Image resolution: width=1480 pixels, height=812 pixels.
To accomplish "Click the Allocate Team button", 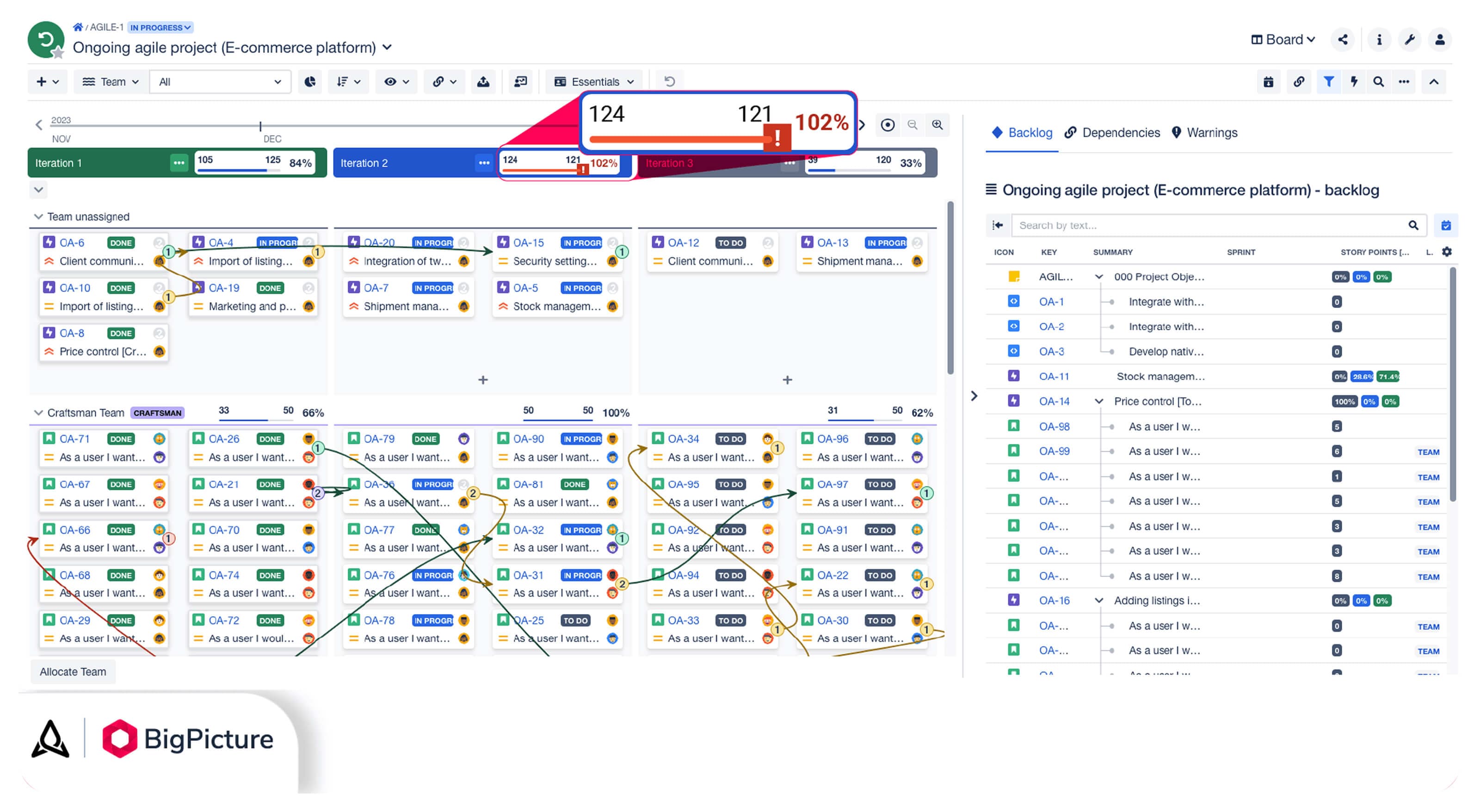I will coord(73,672).
